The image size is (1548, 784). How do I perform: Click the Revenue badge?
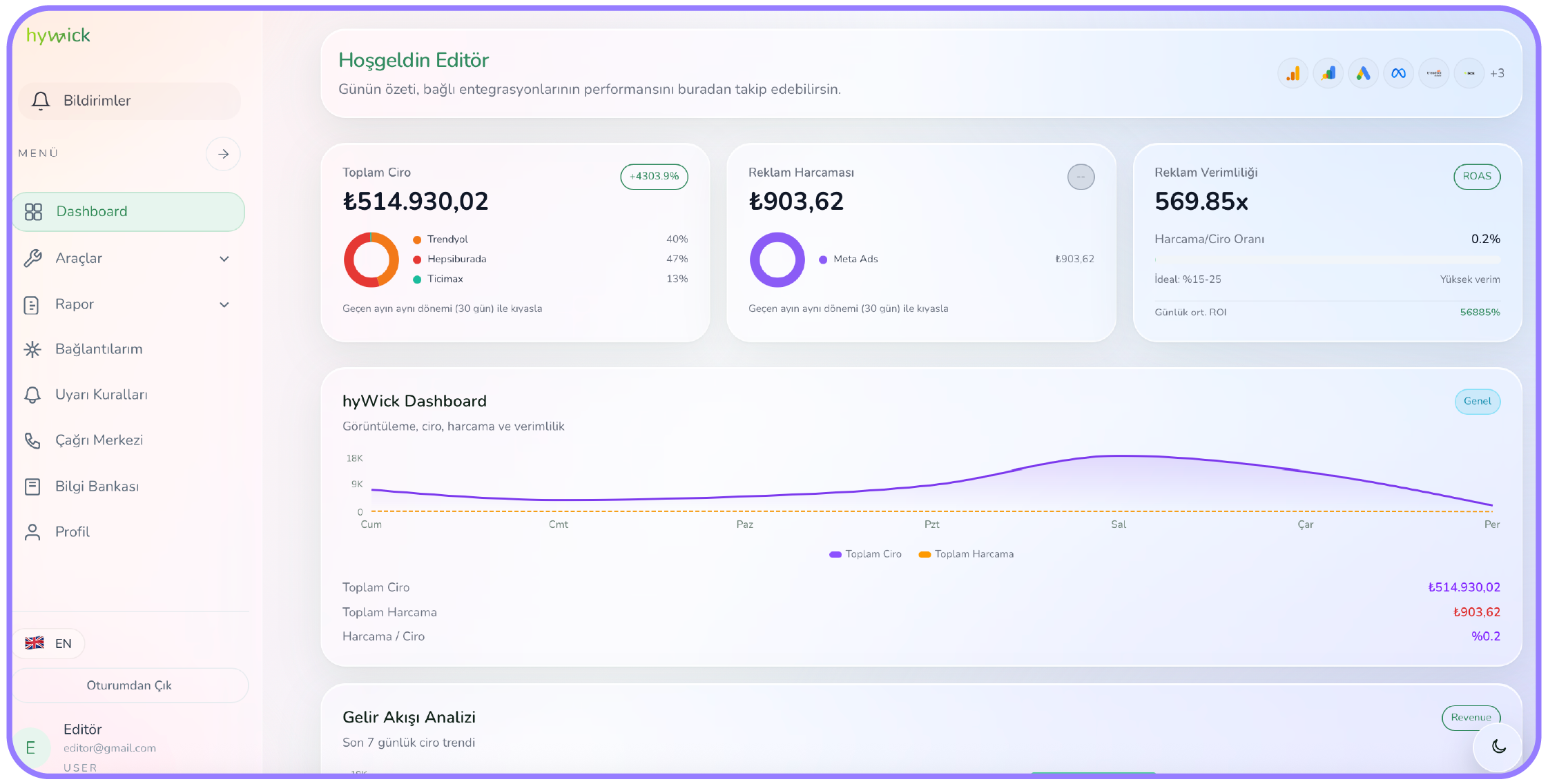click(x=1471, y=718)
